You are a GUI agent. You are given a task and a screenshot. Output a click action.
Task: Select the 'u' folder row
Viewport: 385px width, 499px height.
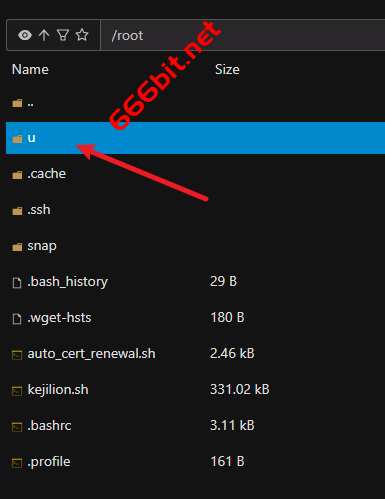(x=195, y=138)
